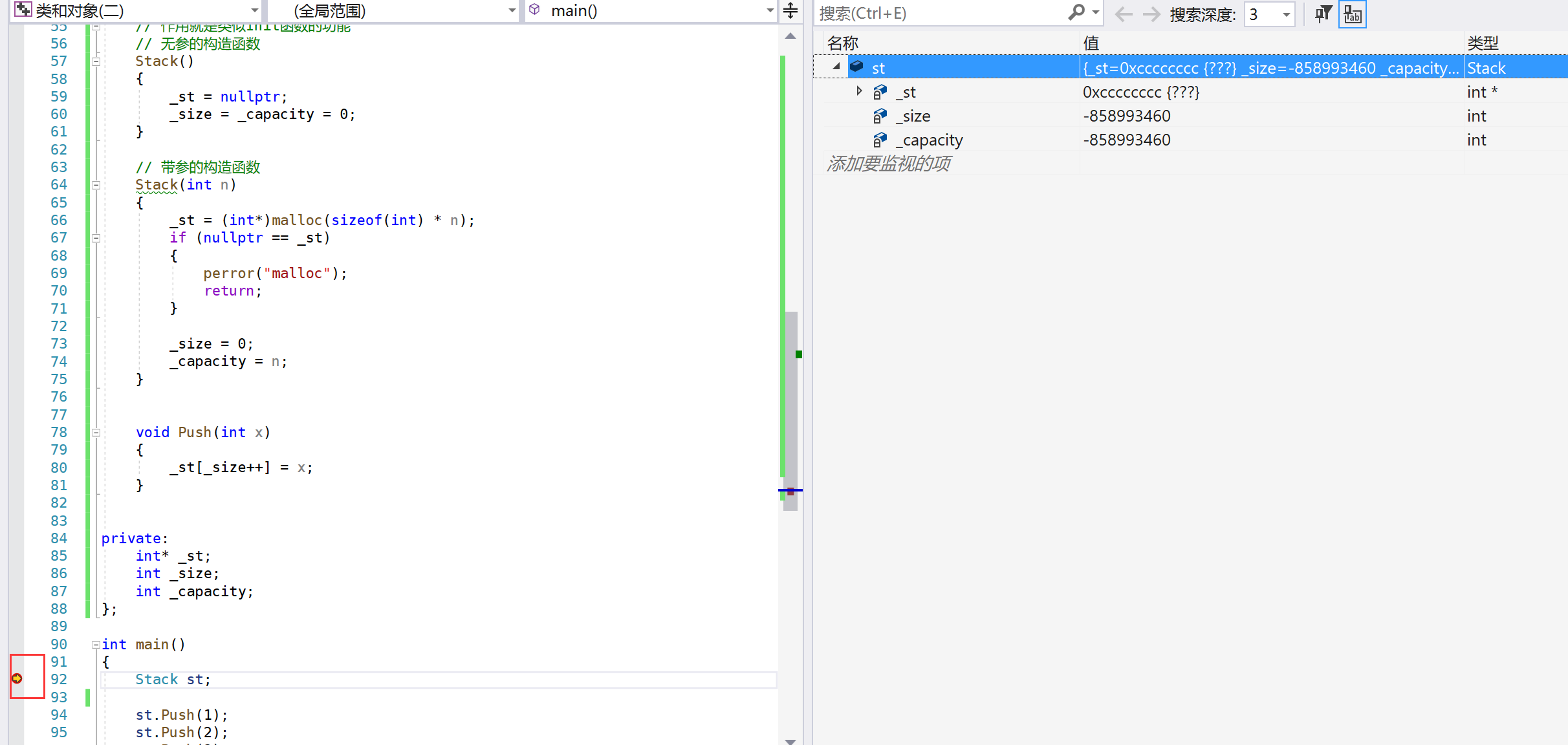This screenshot has height=745, width=1568.
Task: Open the 类和对象(二) project dropdown
Action: pyautogui.click(x=254, y=10)
